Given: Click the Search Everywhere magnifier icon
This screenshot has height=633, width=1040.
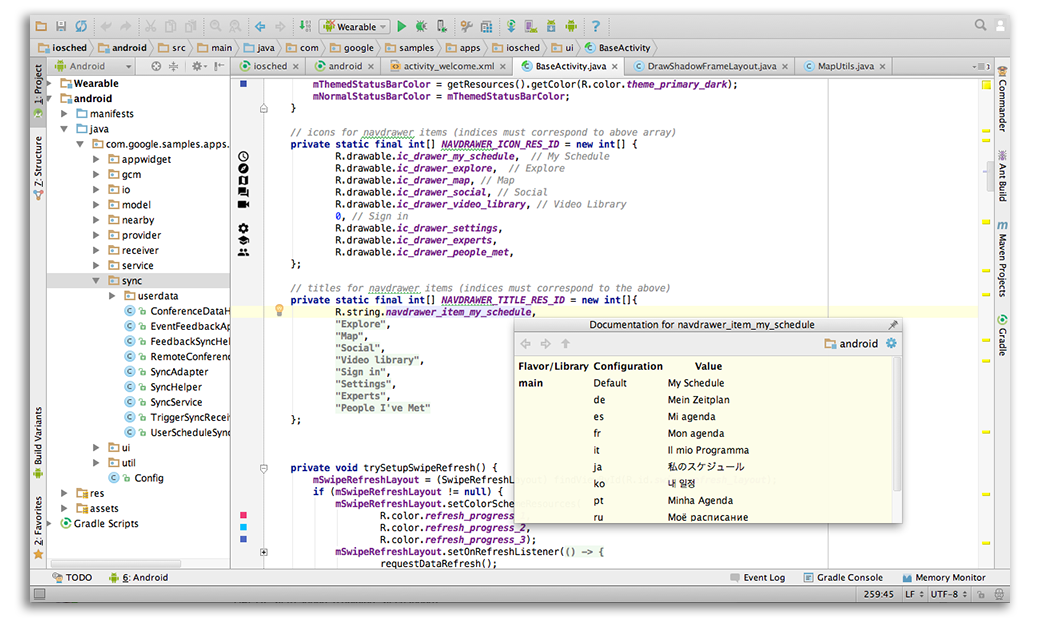Looking at the screenshot, I should pos(980,25).
